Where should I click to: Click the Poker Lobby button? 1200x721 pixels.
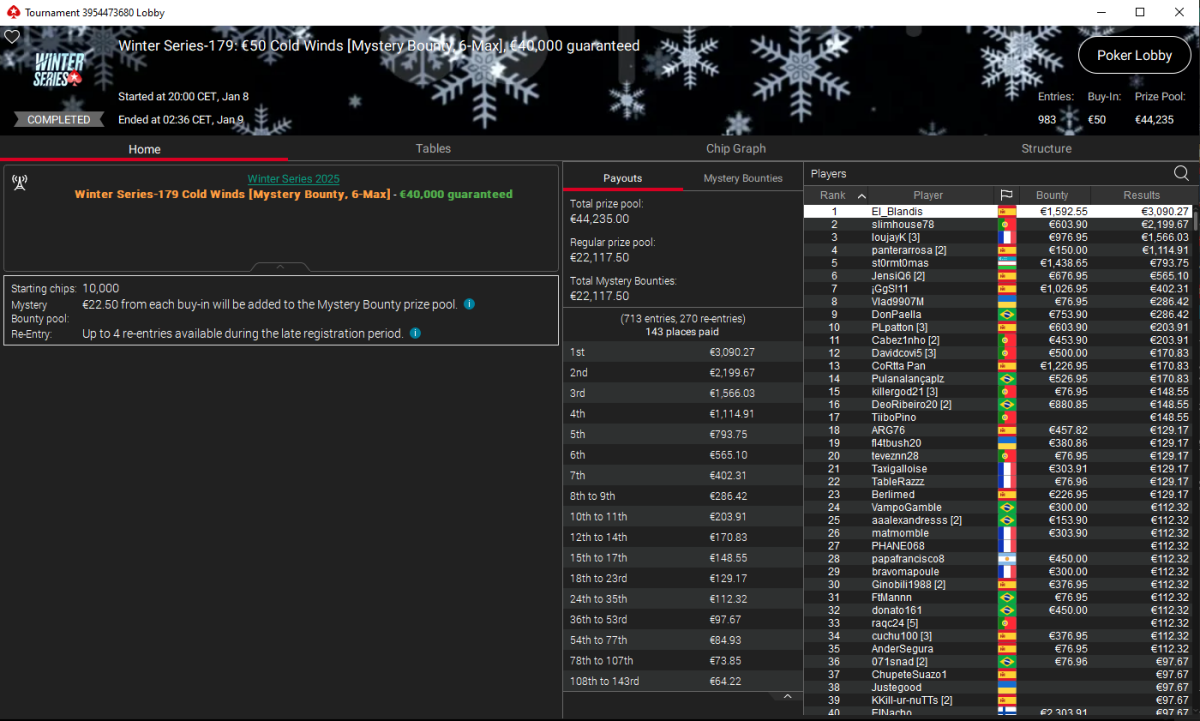(x=1134, y=55)
